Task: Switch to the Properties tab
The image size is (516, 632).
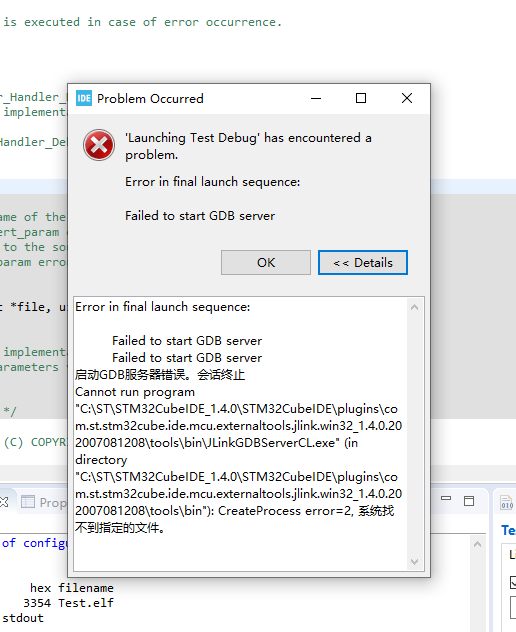Action: pos(44,502)
